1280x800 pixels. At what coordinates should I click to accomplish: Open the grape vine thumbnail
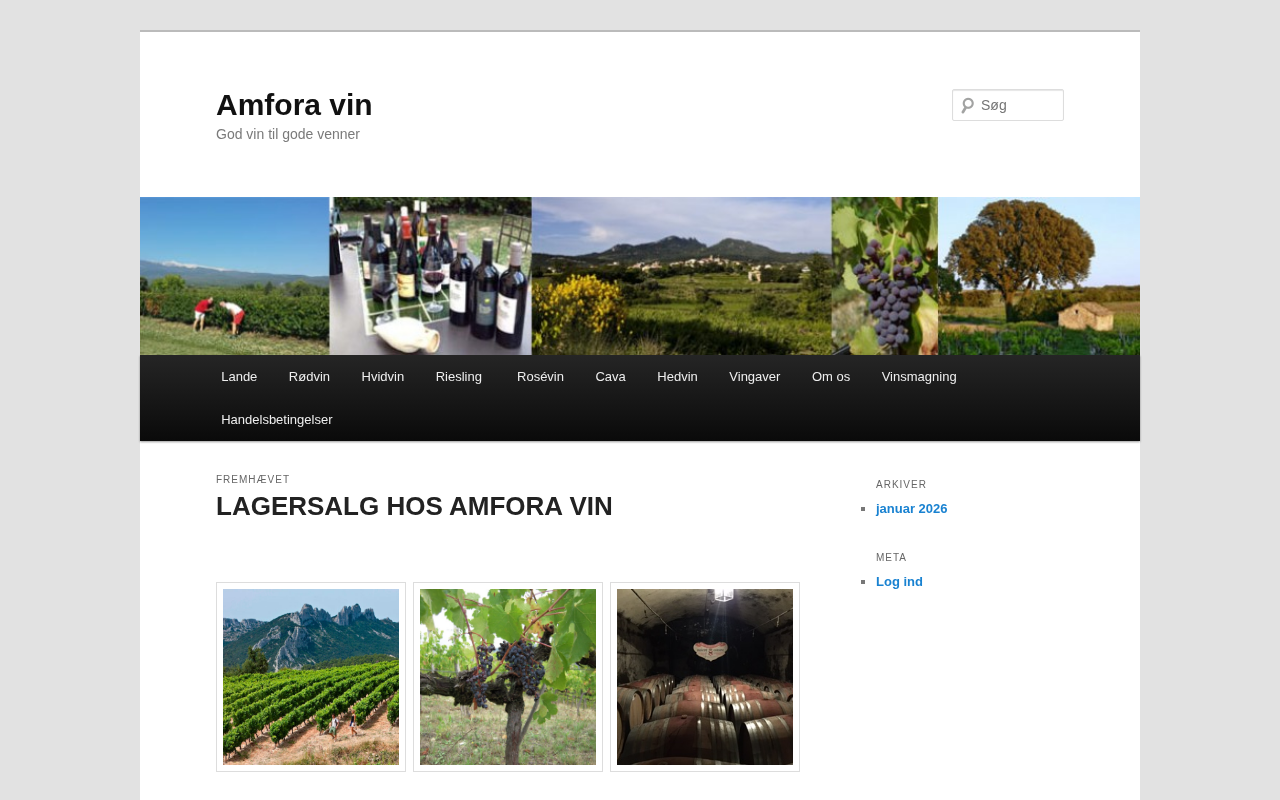[x=508, y=677]
